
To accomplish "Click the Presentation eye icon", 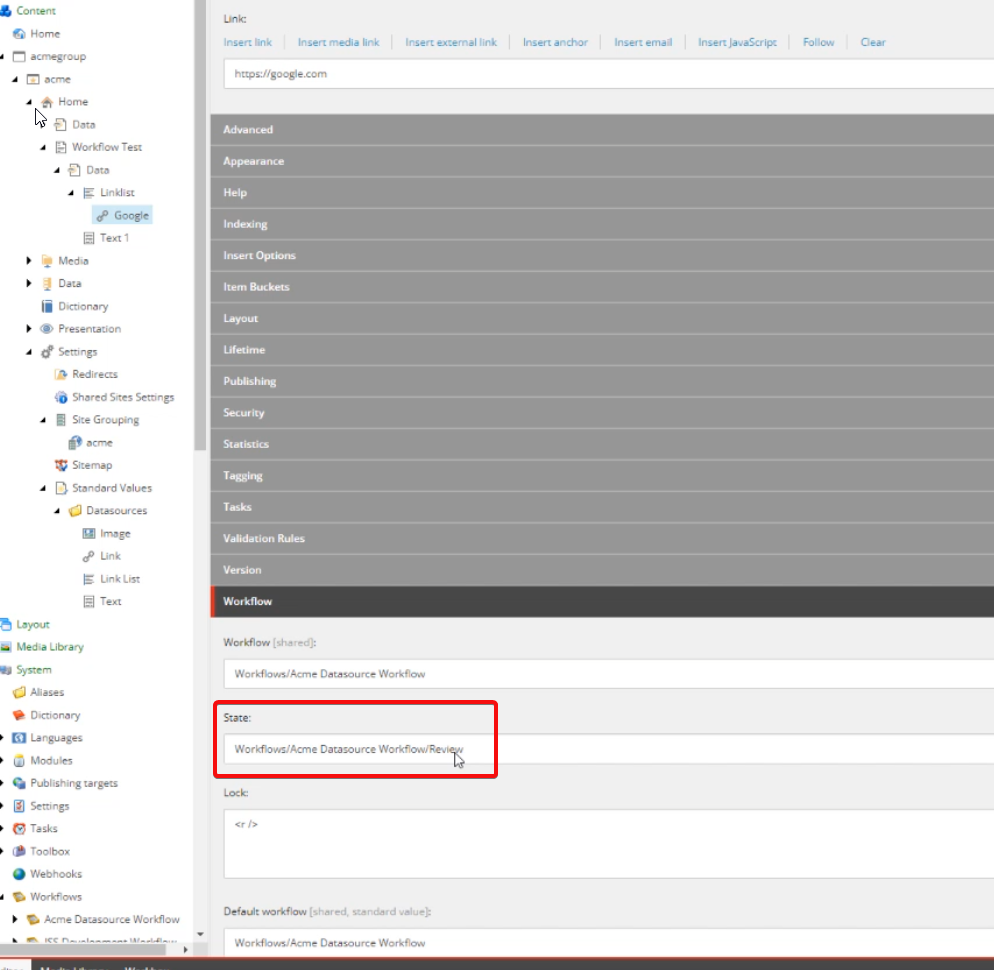I will point(47,329).
